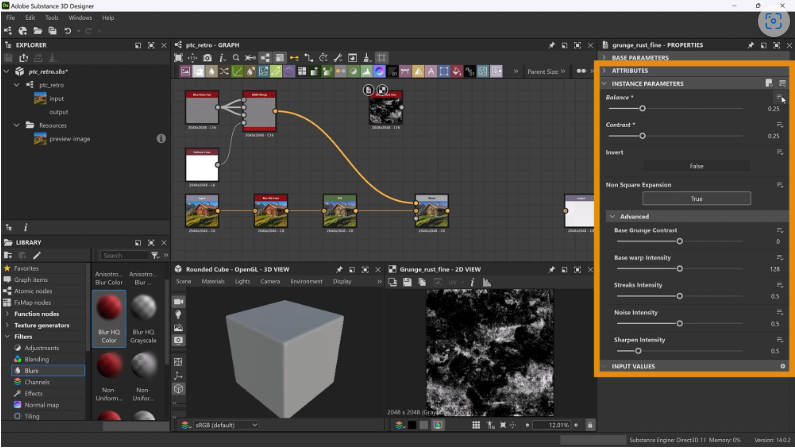795x448 pixels.
Task: Toggle pin on the Properties panel
Action: tap(750, 45)
